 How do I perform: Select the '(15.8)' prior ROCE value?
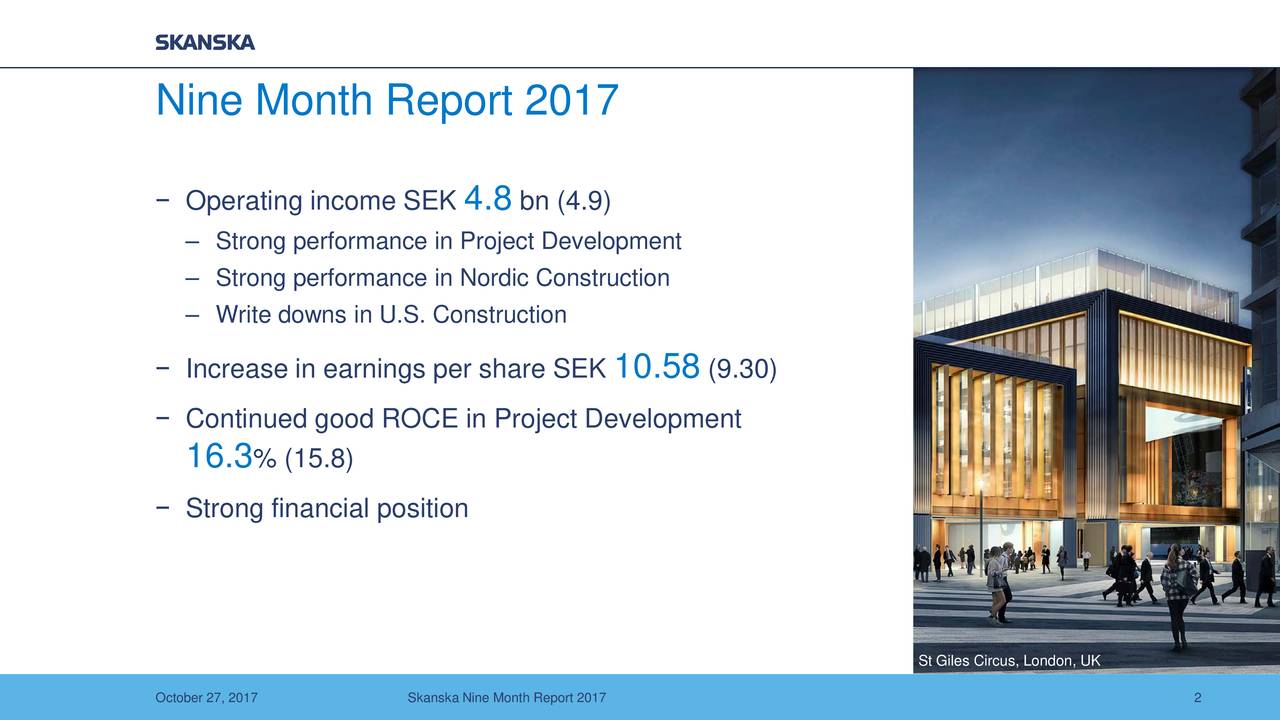[x=319, y=459]
